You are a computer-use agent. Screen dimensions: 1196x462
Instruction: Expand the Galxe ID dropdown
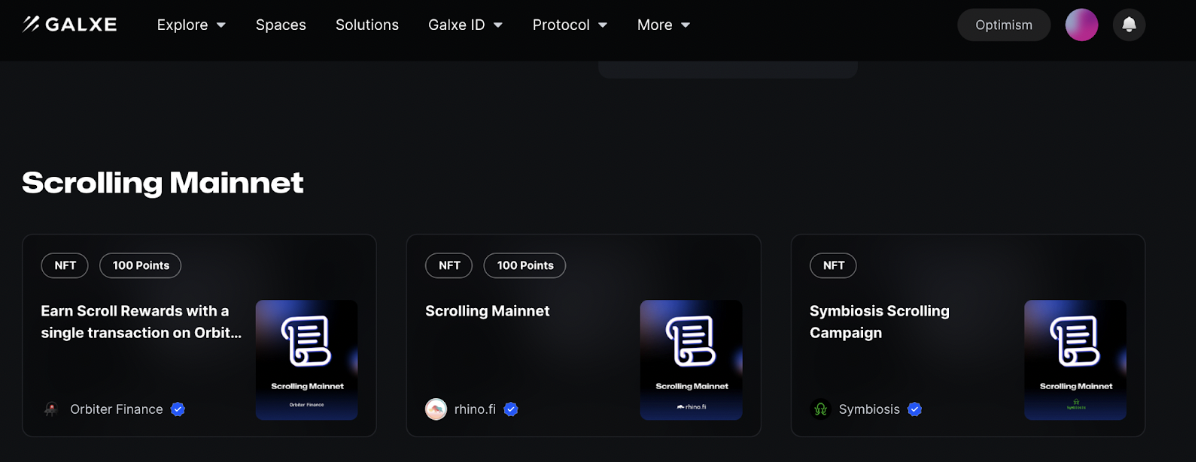coord(465,24)
